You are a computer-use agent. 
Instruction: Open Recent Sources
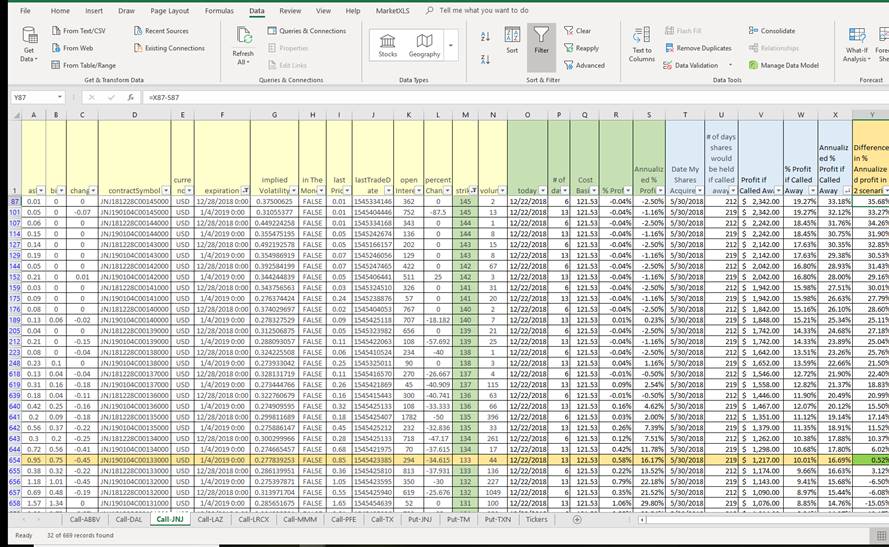click(161, 31)
